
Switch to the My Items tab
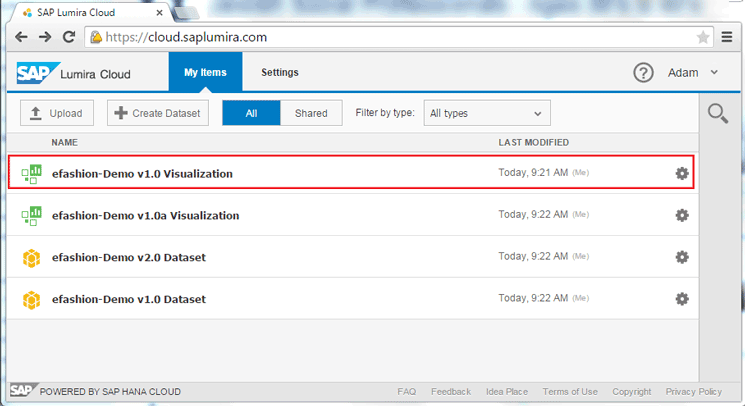205,72
